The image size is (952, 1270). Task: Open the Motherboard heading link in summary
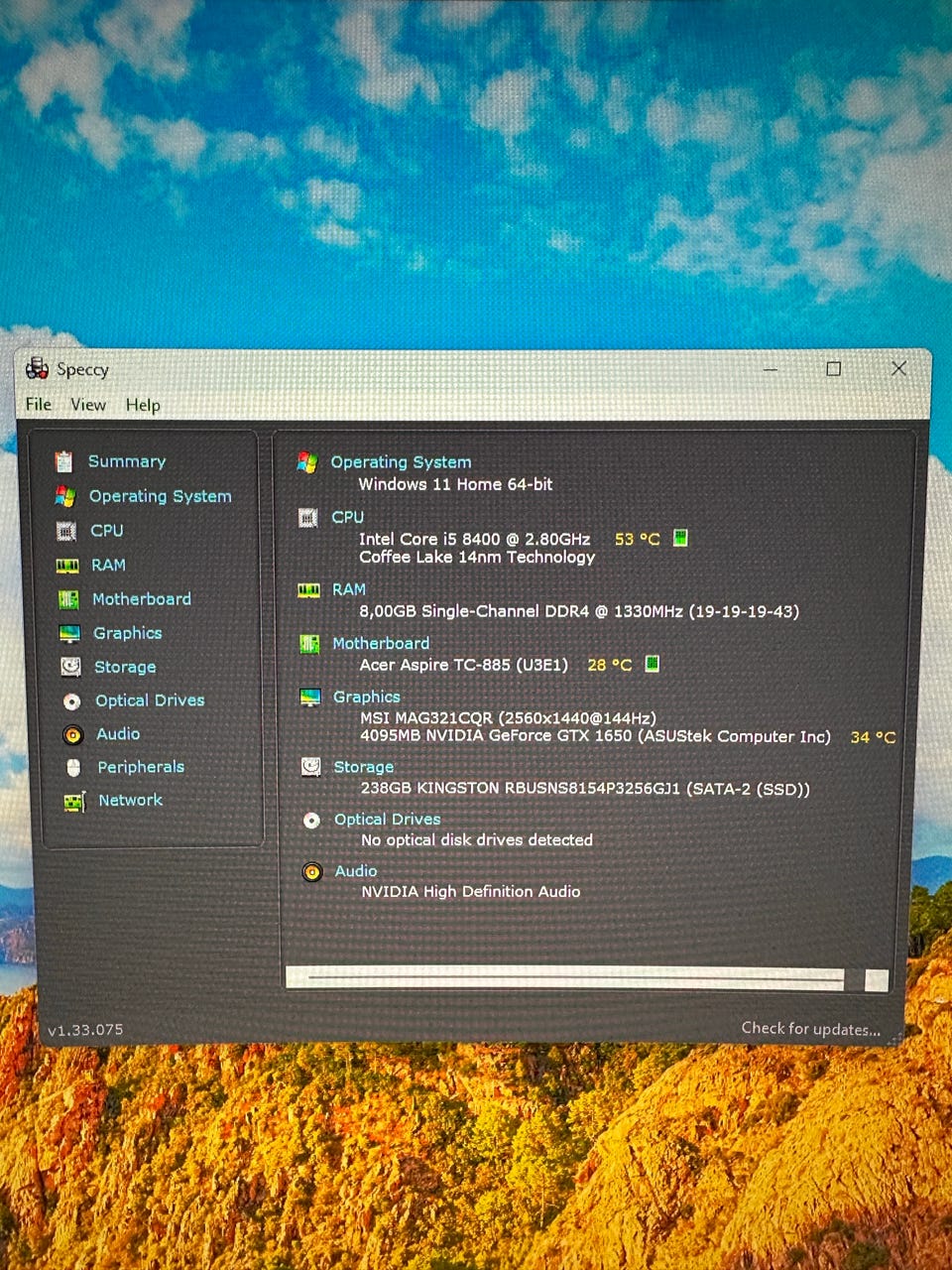pos(381,643)
